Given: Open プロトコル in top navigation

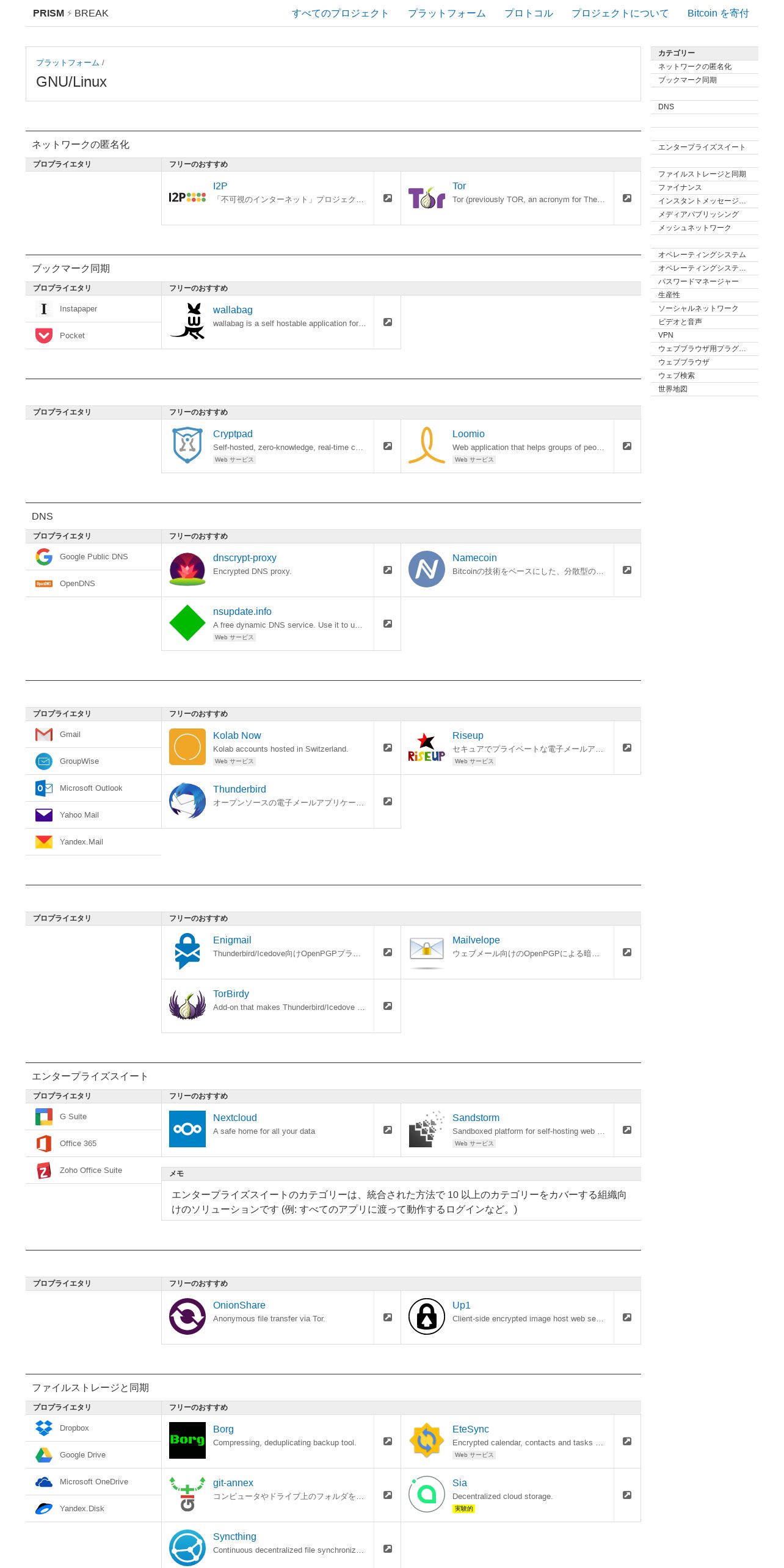Looking at the screenshot, I should coord(529,13).
